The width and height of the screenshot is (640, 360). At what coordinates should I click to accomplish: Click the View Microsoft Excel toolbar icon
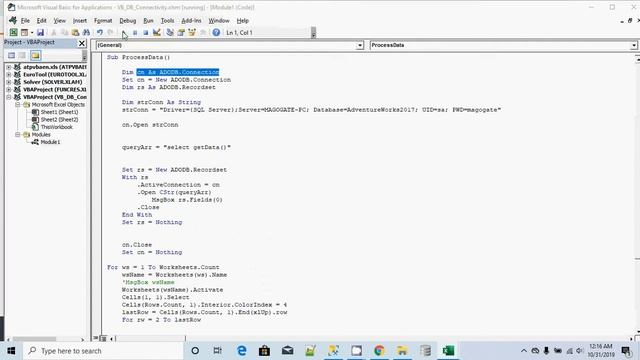[13, 32]
